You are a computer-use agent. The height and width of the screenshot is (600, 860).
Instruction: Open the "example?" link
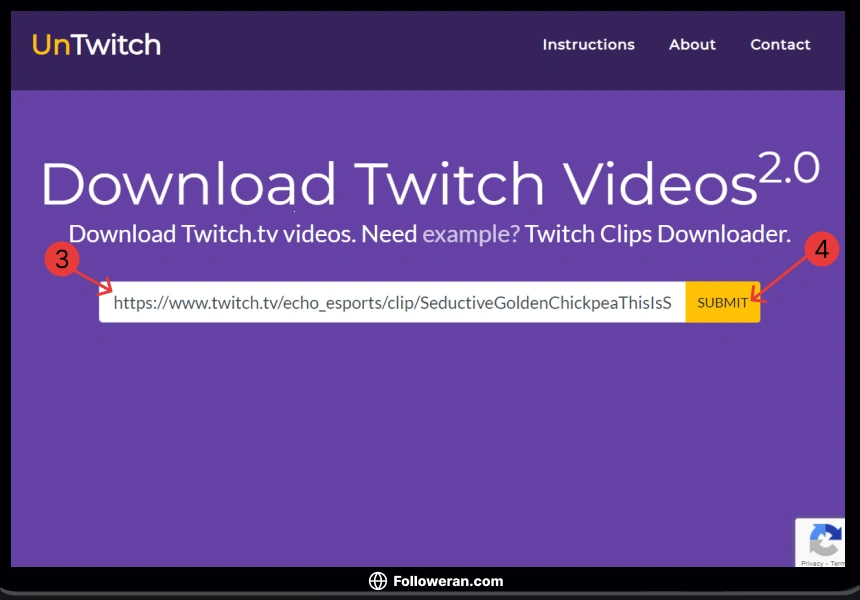[471, 235]
